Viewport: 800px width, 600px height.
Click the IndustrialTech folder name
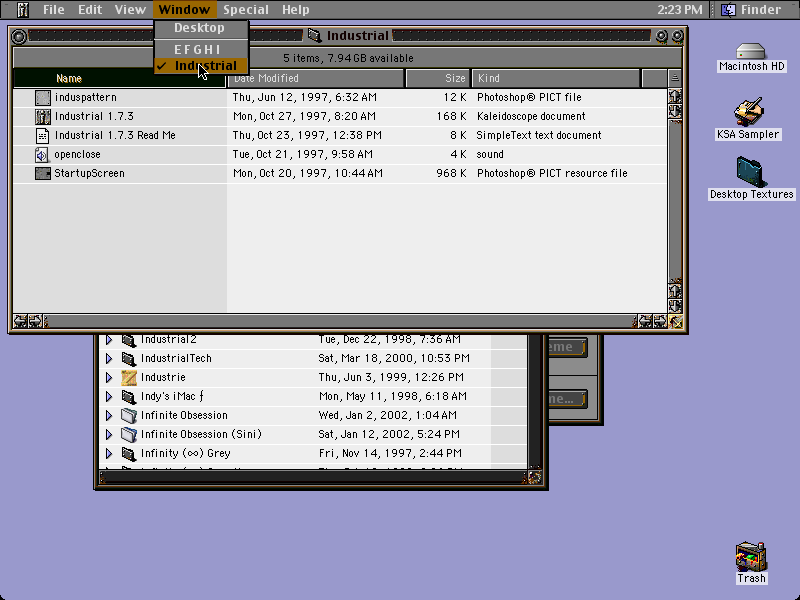(x=176, y=358)
